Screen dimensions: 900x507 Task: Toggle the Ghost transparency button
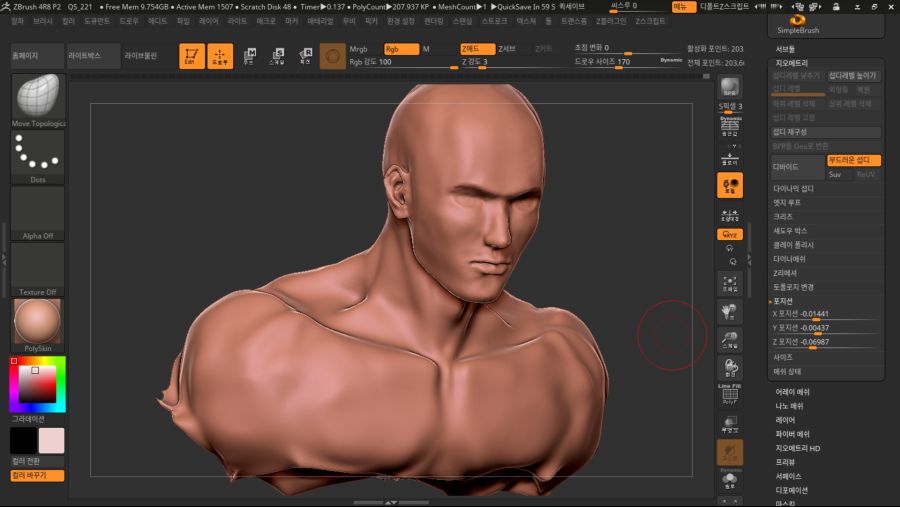click(730, 453)
